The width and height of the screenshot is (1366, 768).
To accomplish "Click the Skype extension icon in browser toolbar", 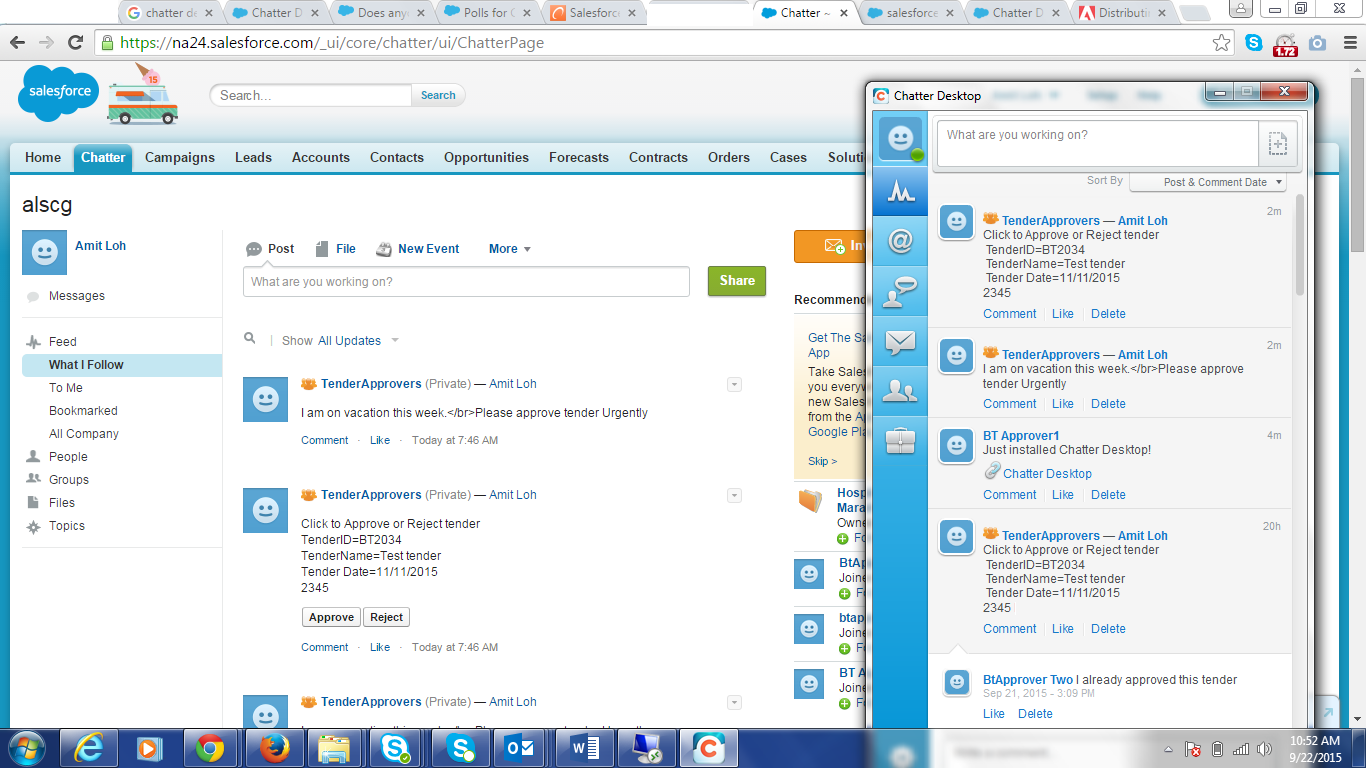I will (1254, 43).
